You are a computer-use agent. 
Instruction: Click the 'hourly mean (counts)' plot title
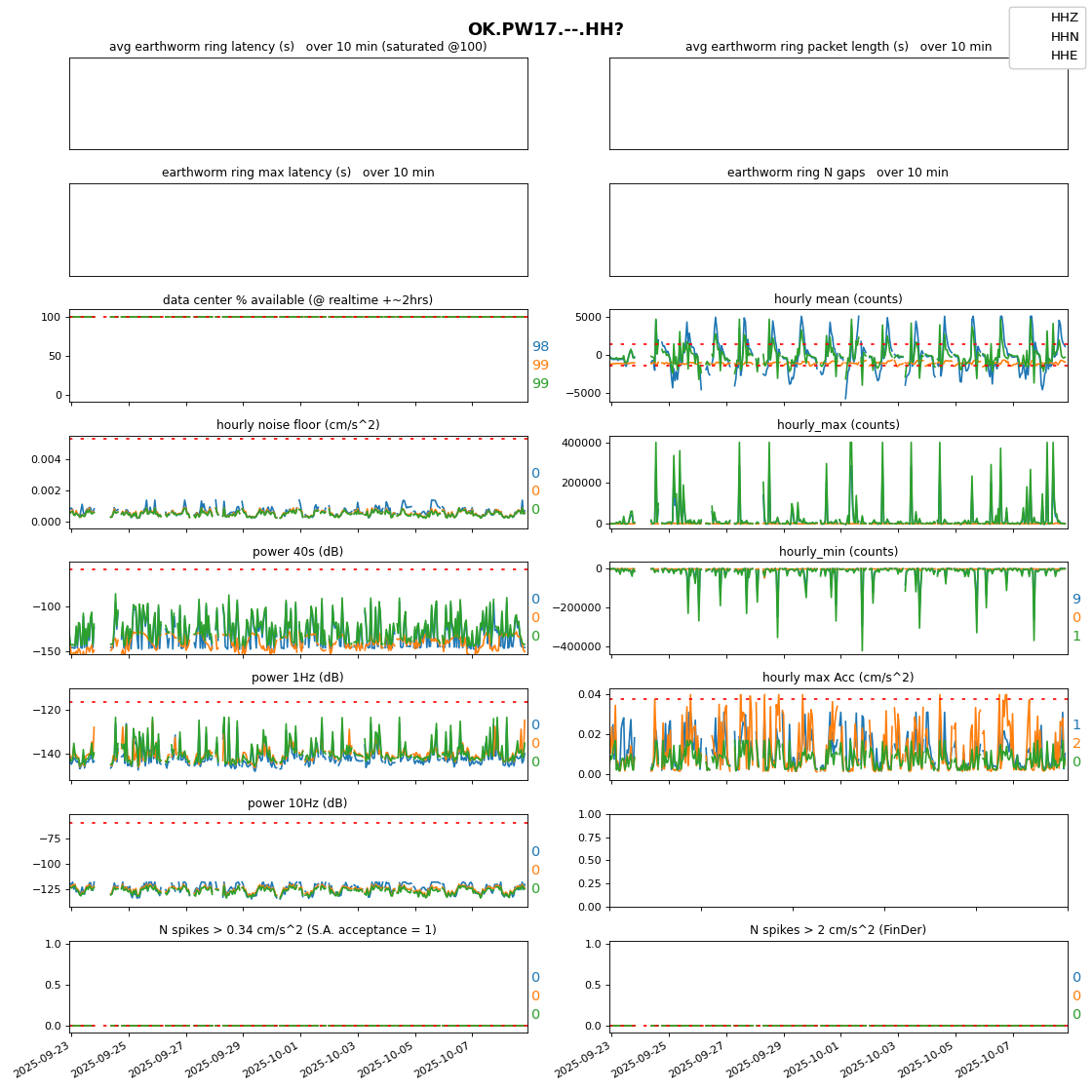tap(838, 299)
